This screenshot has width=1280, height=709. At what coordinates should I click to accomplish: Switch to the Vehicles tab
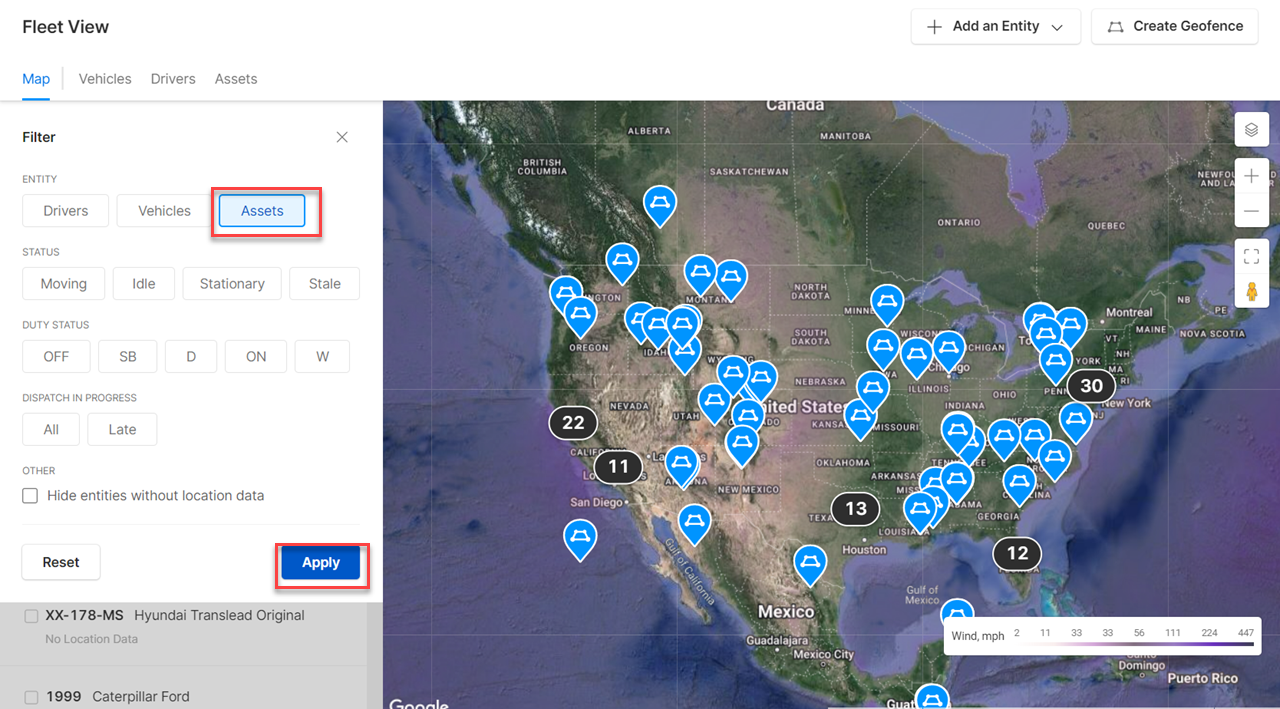(105, 79)
